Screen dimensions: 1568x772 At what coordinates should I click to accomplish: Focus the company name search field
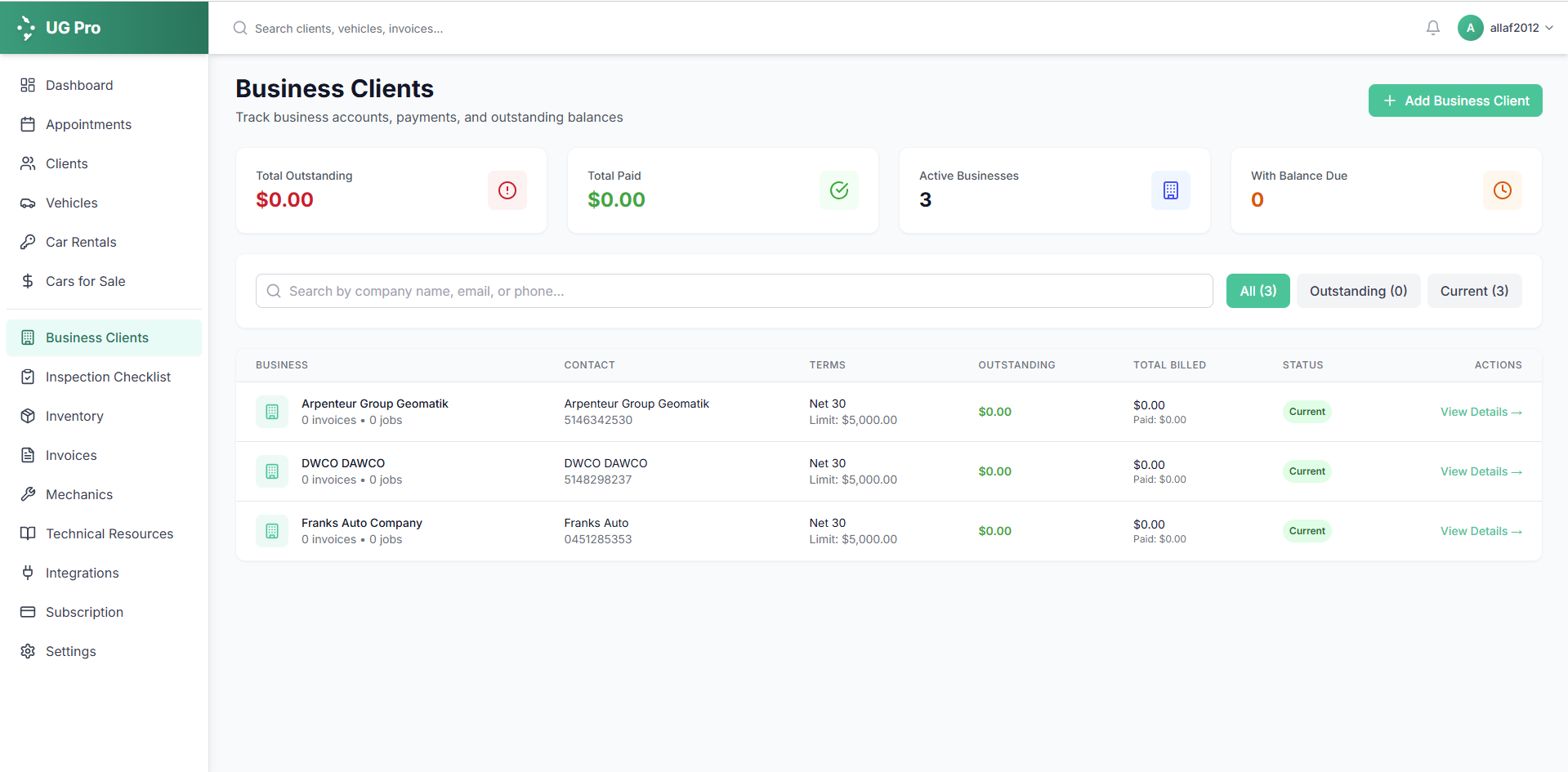pyautogui.click(x=734, y=291)
